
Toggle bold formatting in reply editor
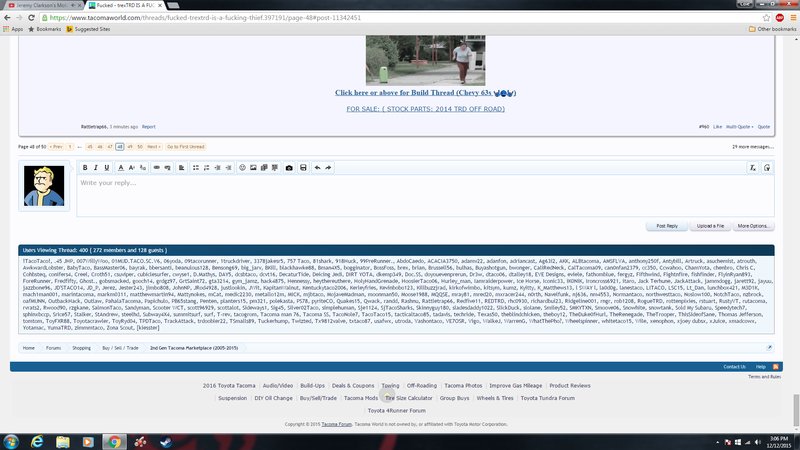(85, 168)
